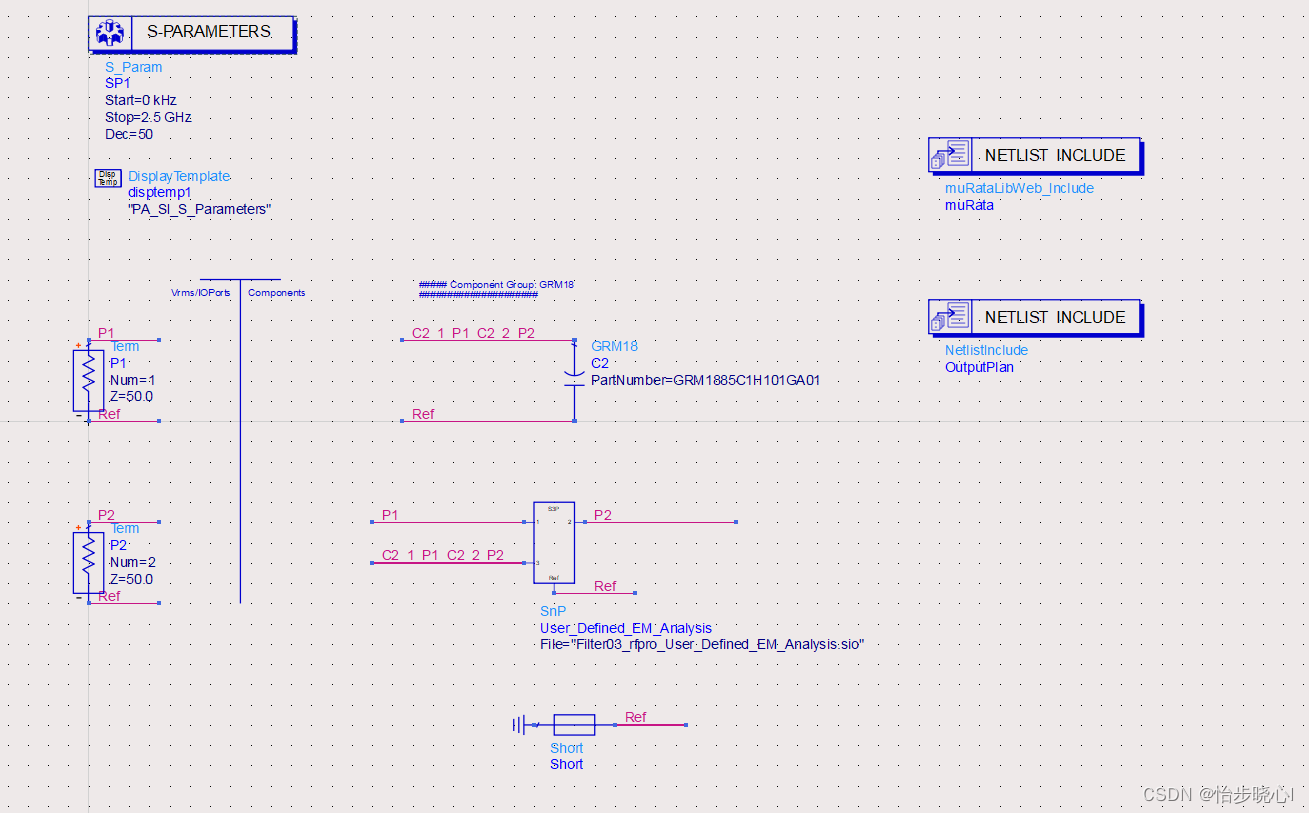
Task: Click the P1 wire label left of SnP block
Action: (390, 515)
